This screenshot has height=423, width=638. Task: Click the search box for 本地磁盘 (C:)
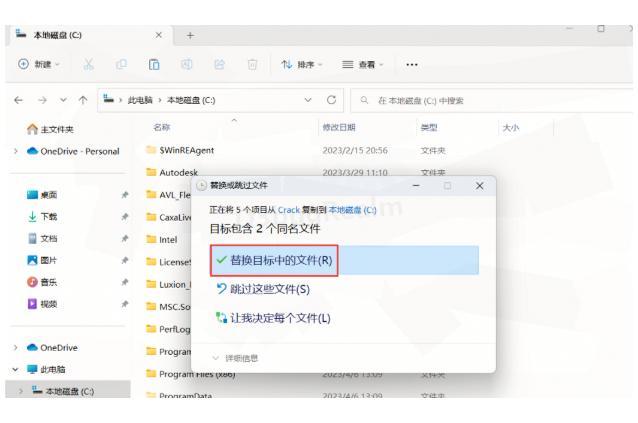(x=492, y=100)
